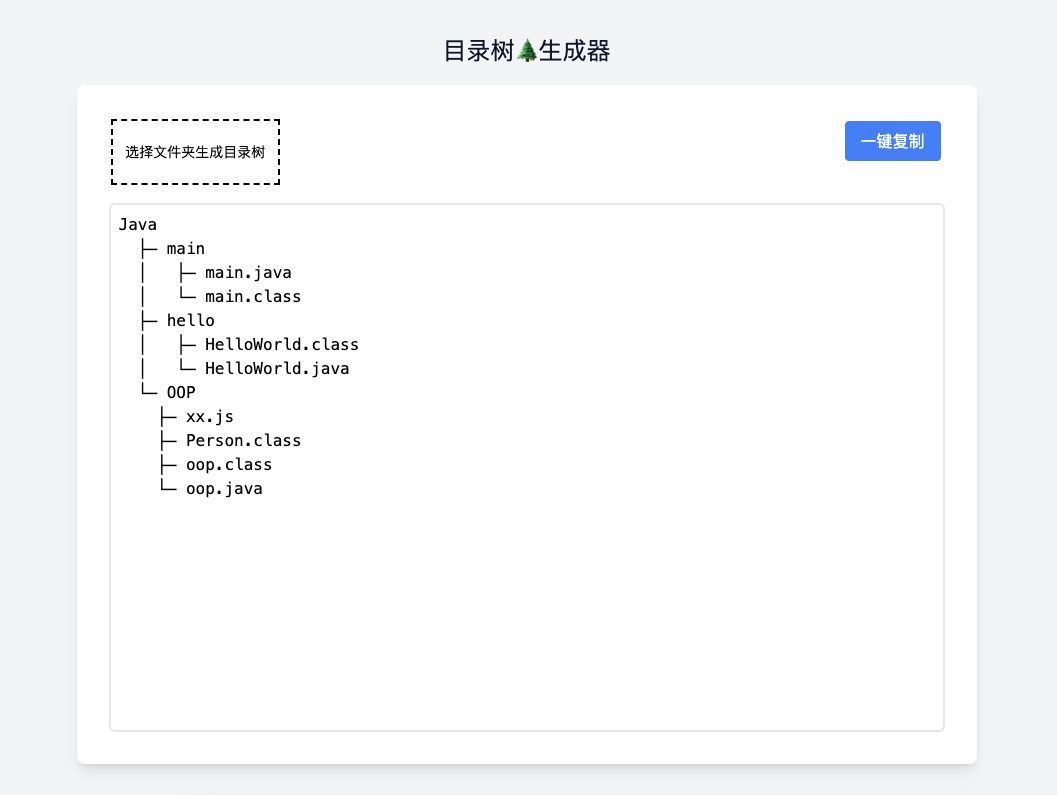Click the main.java file entry
This screenshot has height=795, width=1057.
(248, 272)
